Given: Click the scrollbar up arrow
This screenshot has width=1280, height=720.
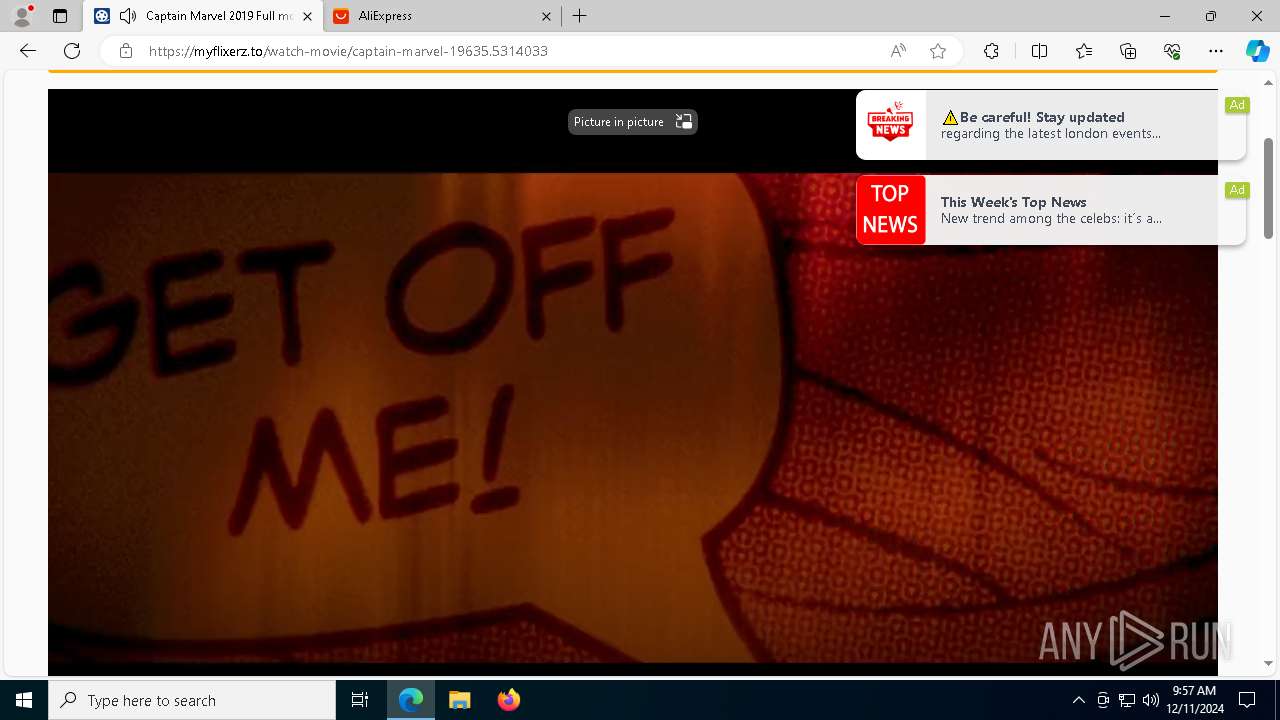Looking at the screenshot, I should [1269, 83].
